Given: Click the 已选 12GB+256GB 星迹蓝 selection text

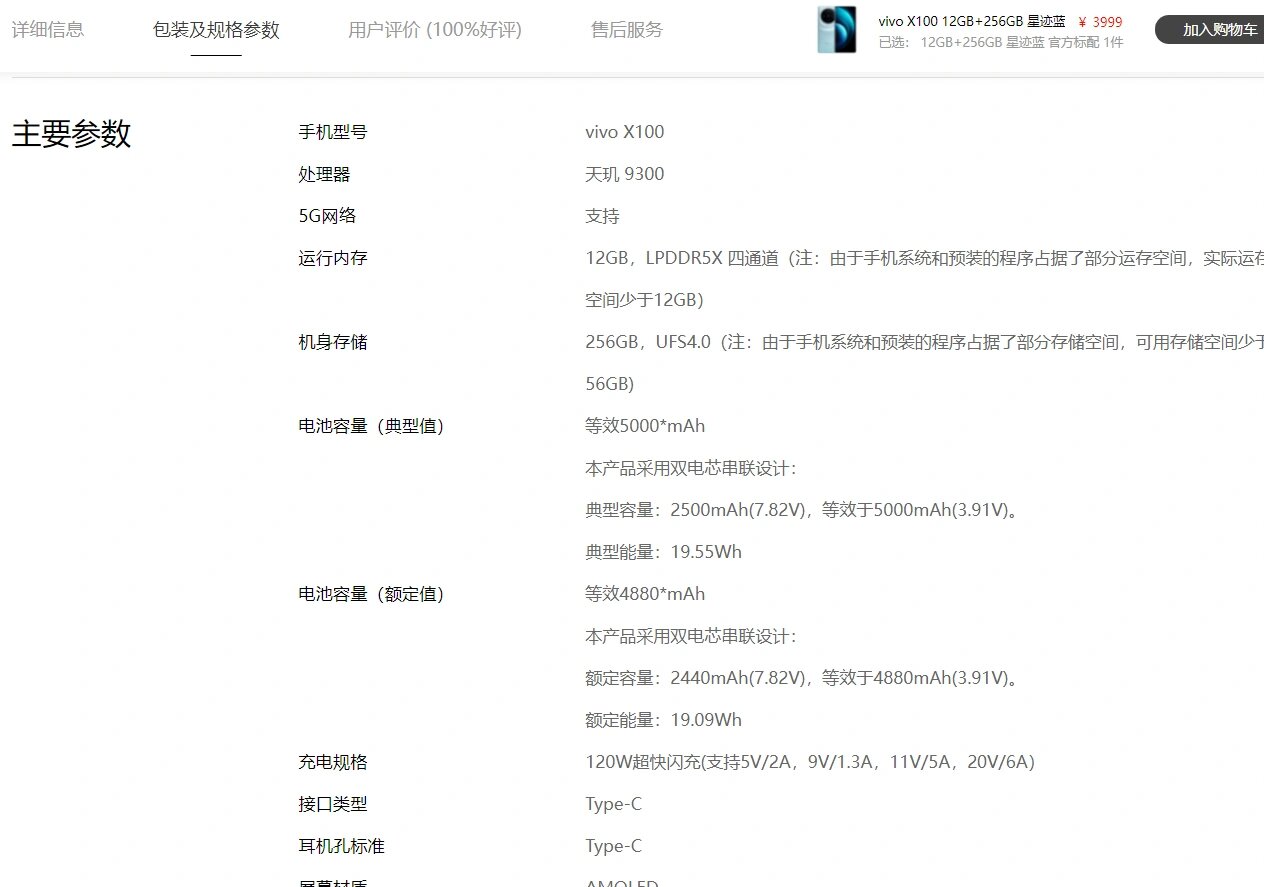Looking at the screenshot, I should coord(1000,42).
